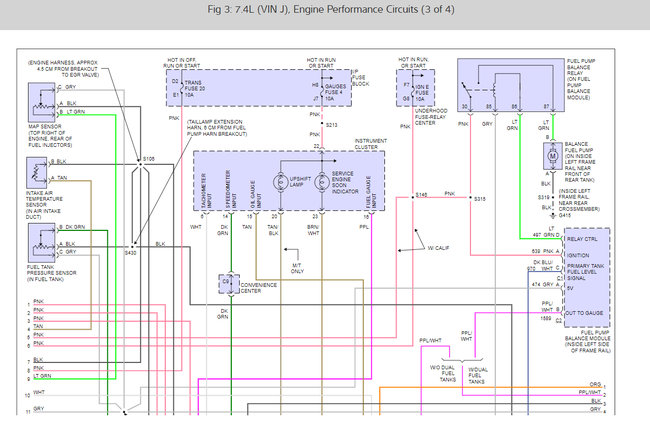Click the FUEL TANK PRESSURE SENSOR caption
Viewport: 650px width, 429px height.
tap(52, 273)
